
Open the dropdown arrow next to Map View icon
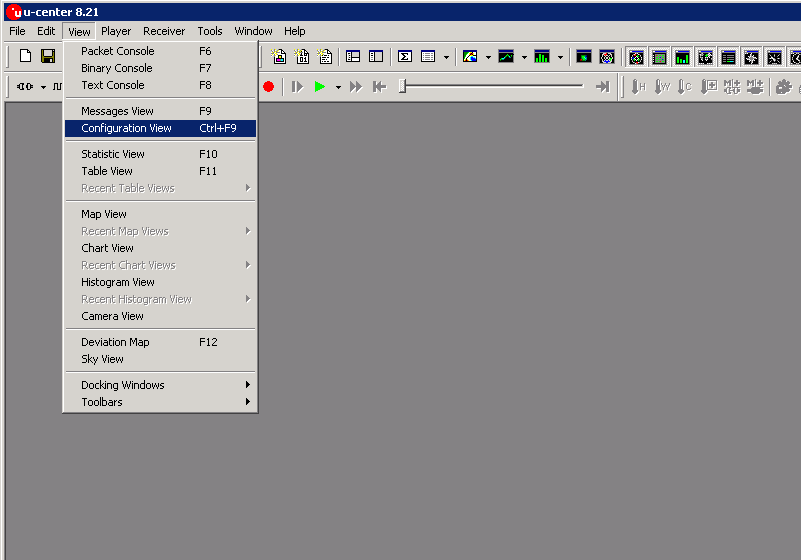(488, 57)
